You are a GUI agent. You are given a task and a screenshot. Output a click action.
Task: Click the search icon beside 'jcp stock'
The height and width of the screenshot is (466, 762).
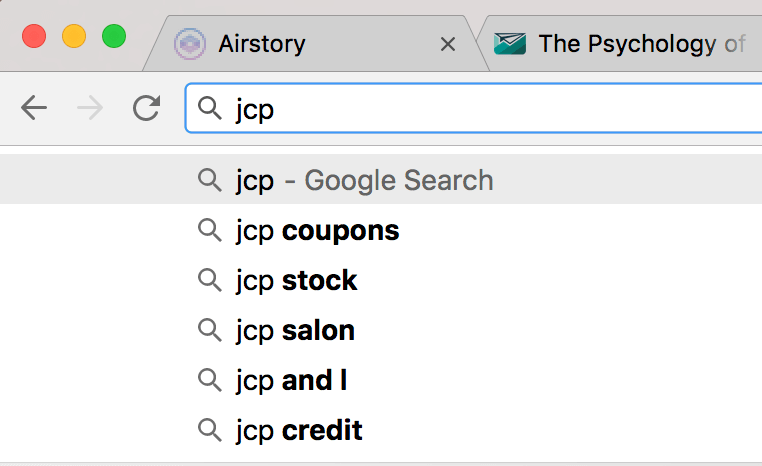click(x=209, y=281)
